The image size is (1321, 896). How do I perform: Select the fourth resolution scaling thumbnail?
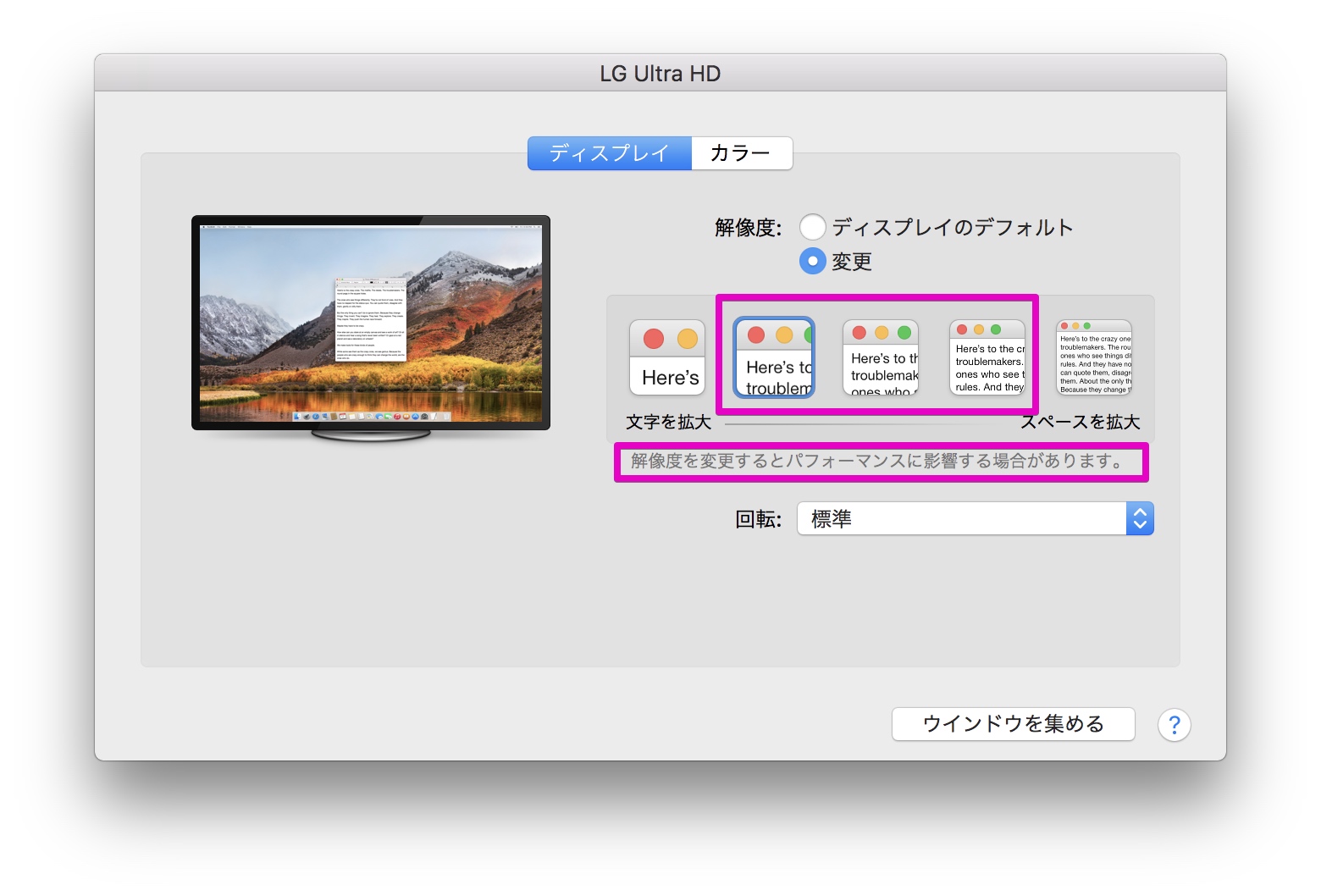pos(987,357)
